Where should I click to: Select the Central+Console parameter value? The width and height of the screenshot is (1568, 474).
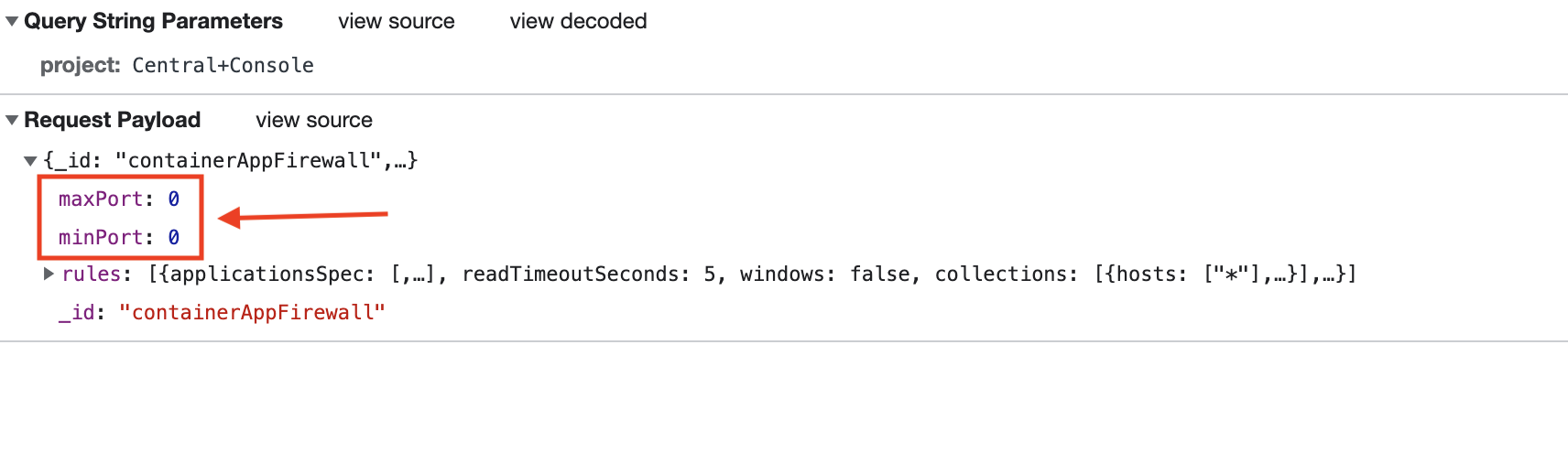tap(223, 65)
